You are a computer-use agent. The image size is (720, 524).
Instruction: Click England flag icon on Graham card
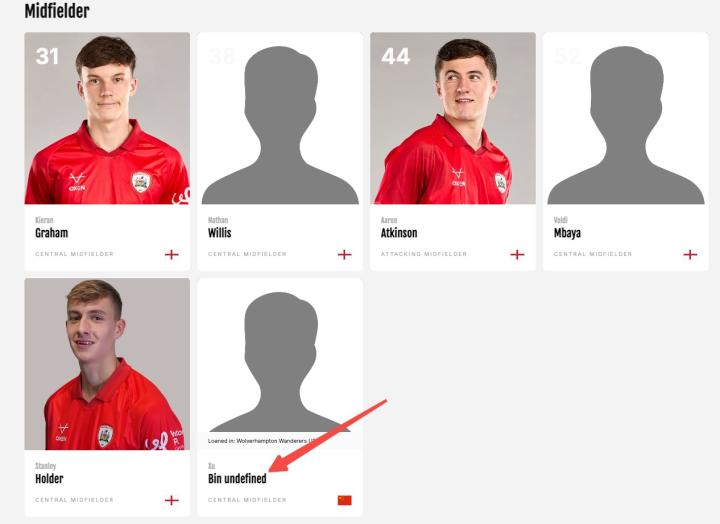(x=172, y=254)
